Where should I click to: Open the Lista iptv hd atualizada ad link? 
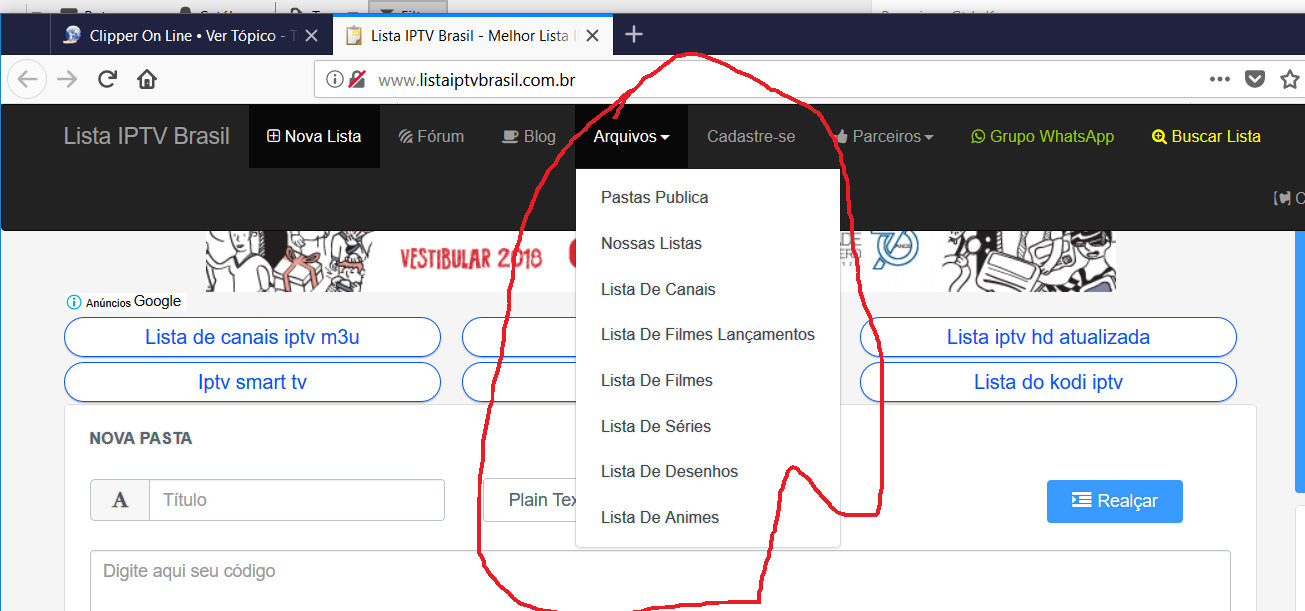(1048, 337)
